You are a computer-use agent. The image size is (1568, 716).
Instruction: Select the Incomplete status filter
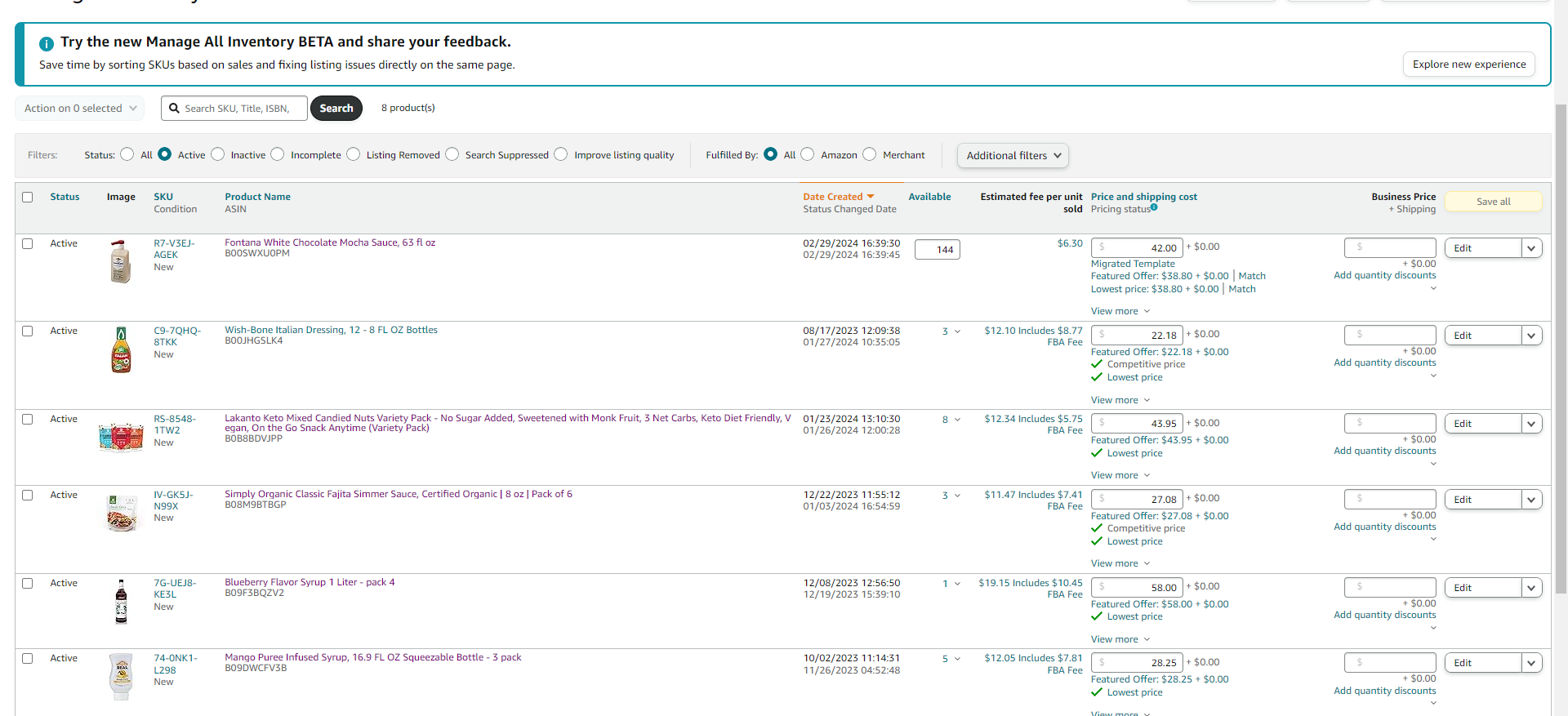278,154
